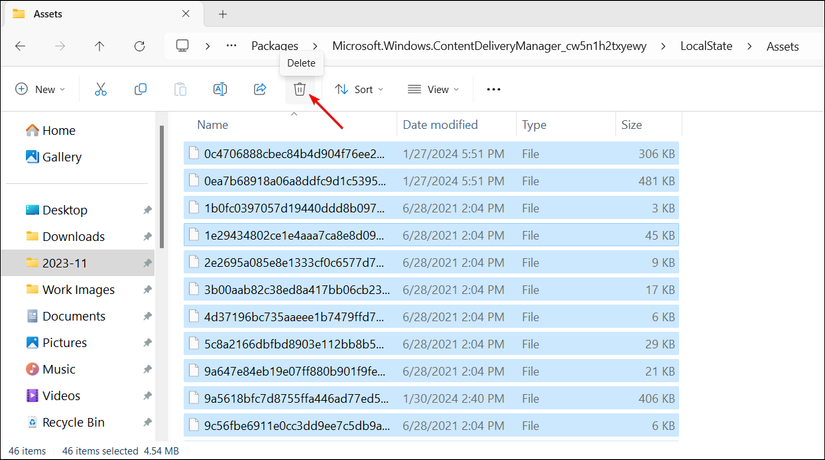Click the Delete trash can icon
Screen dimensions: 825x460
299,89
